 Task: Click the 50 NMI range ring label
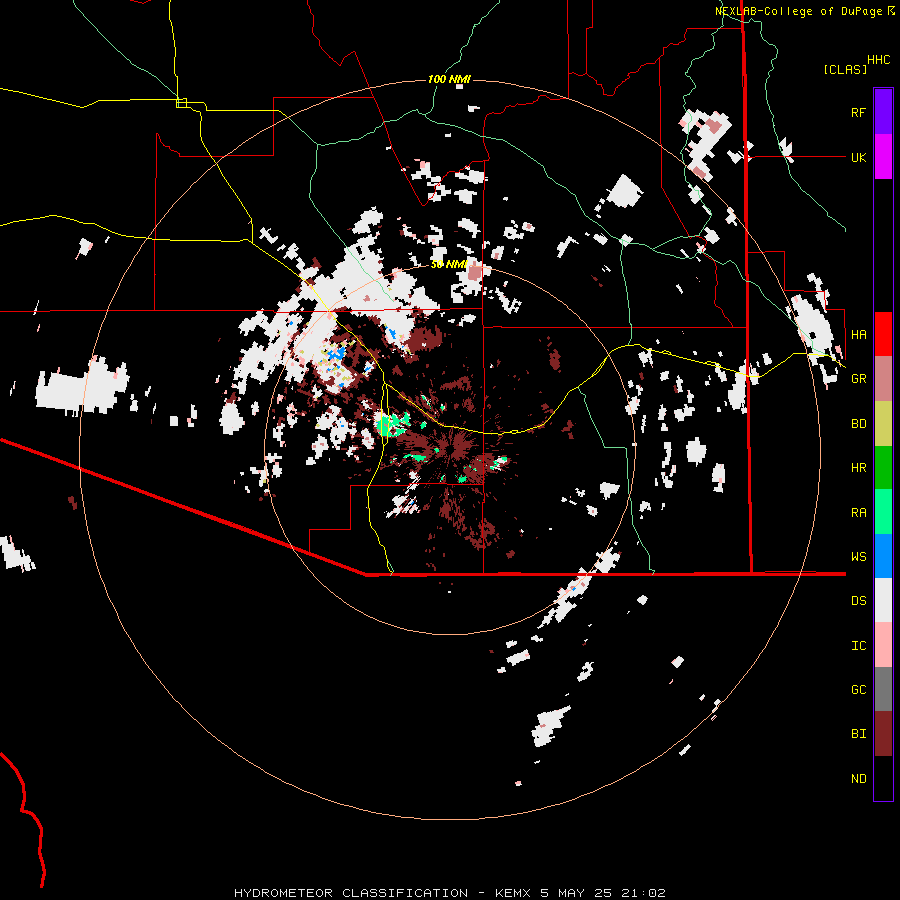449,264
